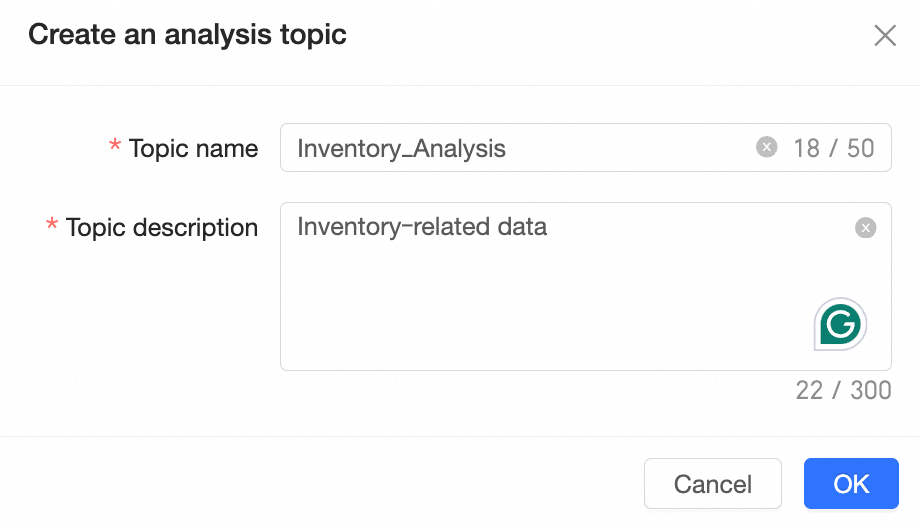The image size is (920, 526).
Task: Click the Topic description label
Action: click(x=162, y=228)
